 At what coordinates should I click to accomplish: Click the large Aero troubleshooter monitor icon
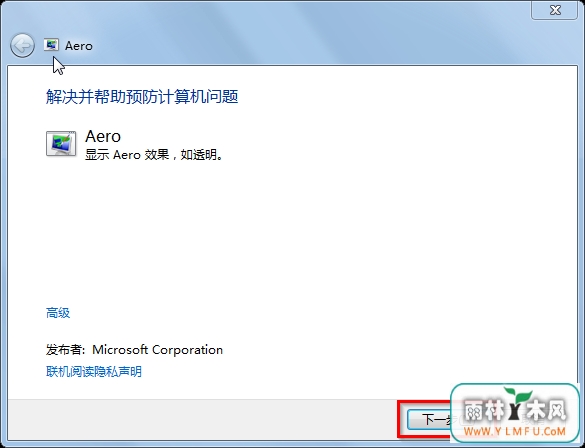[61, 144]
